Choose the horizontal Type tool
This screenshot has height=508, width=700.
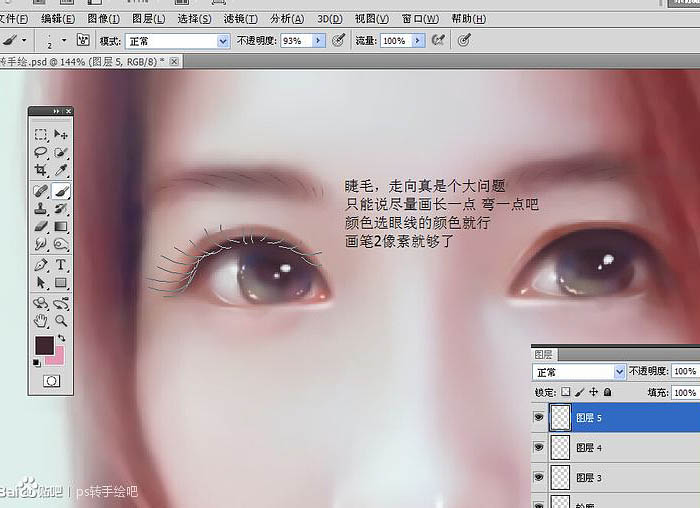(x=61, y=265)
